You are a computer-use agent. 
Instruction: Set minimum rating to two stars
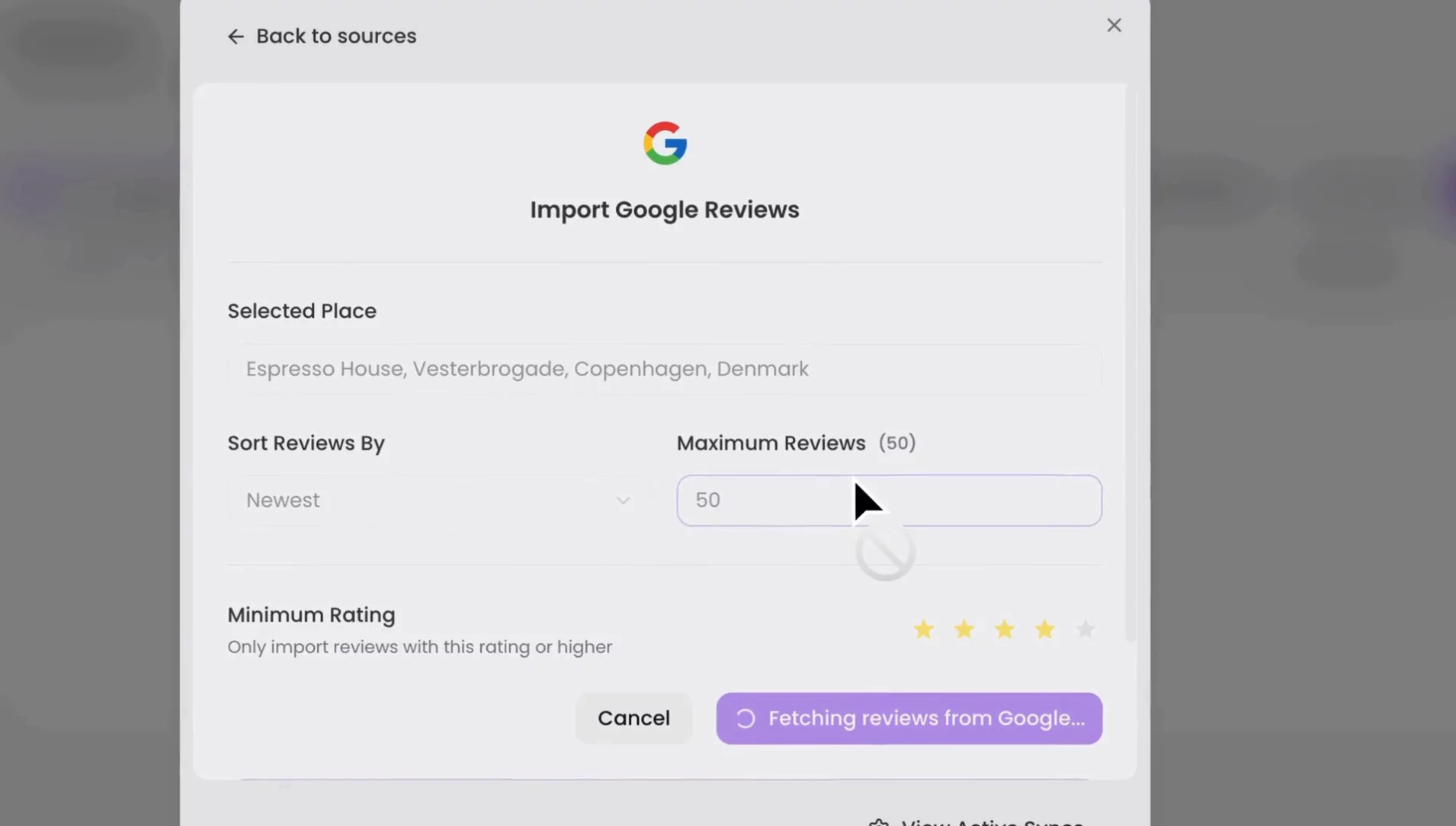point(964,629)
